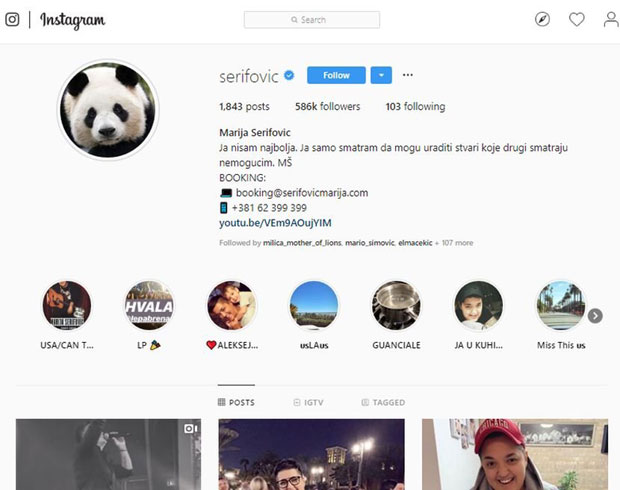Viewport: 620px width, 490px height.
Task: Switch to the TAGGED tab
Action: tap(382, 402)
